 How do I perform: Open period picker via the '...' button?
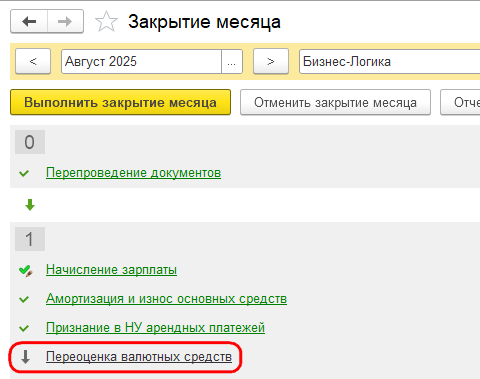click(x=232, y=61)
